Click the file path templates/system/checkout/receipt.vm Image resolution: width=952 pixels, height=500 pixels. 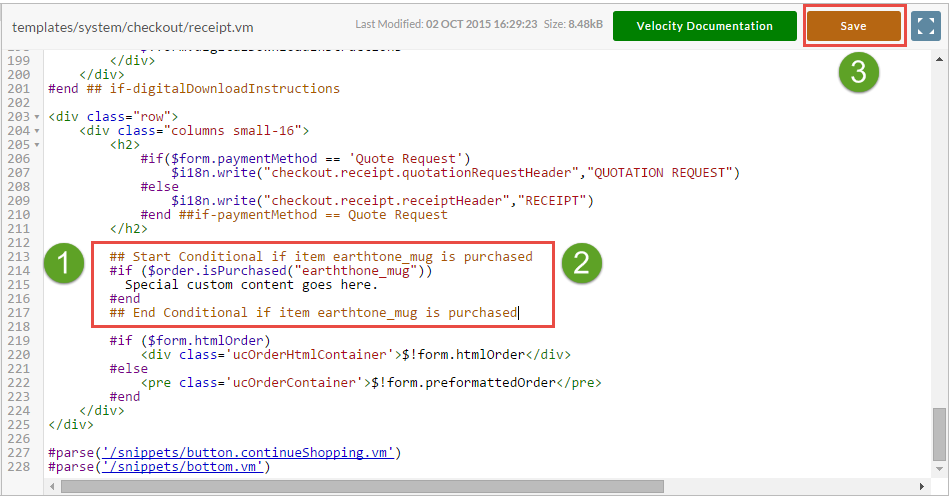[133, 27]
